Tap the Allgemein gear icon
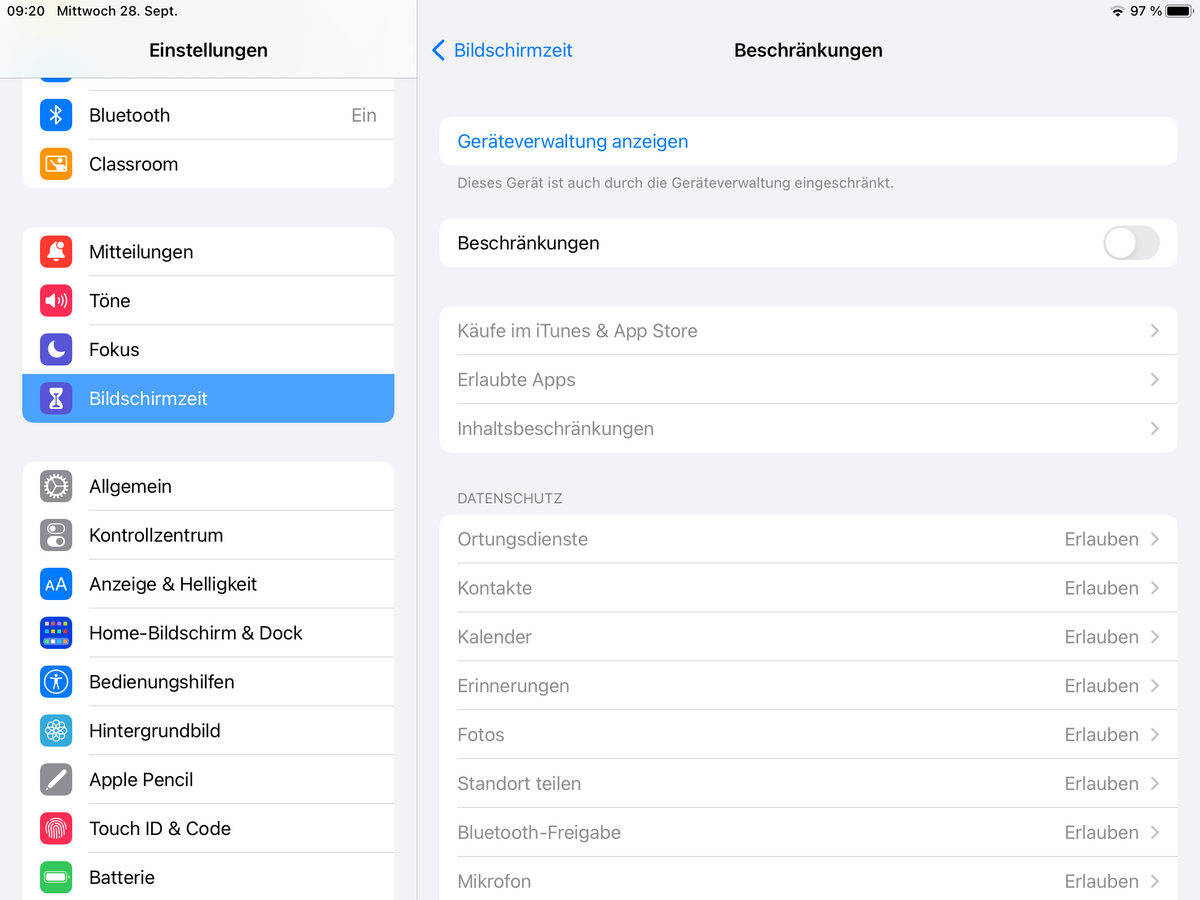The width and height of the screenshot is (1200, 900). click(56, 487)
